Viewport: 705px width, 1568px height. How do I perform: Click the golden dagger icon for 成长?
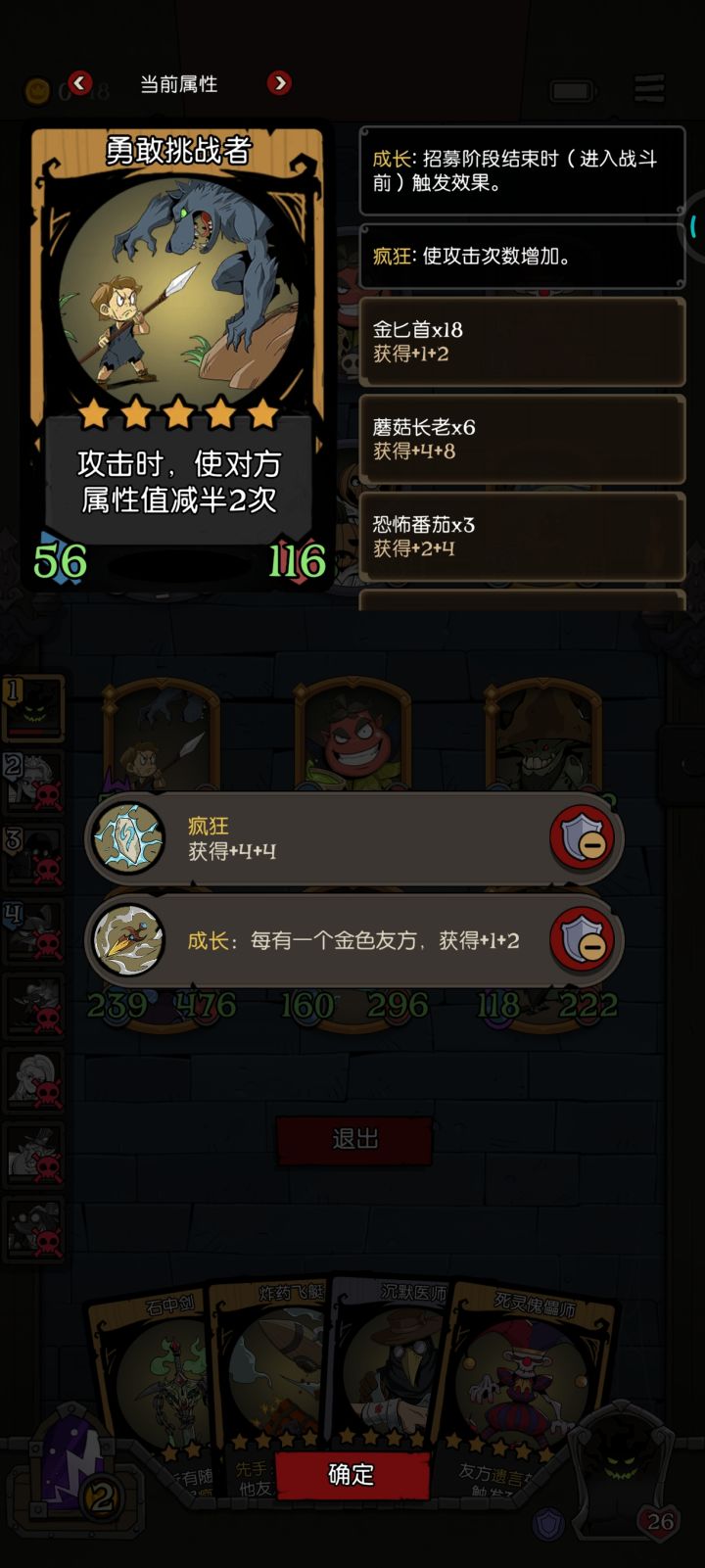(128, 940)
